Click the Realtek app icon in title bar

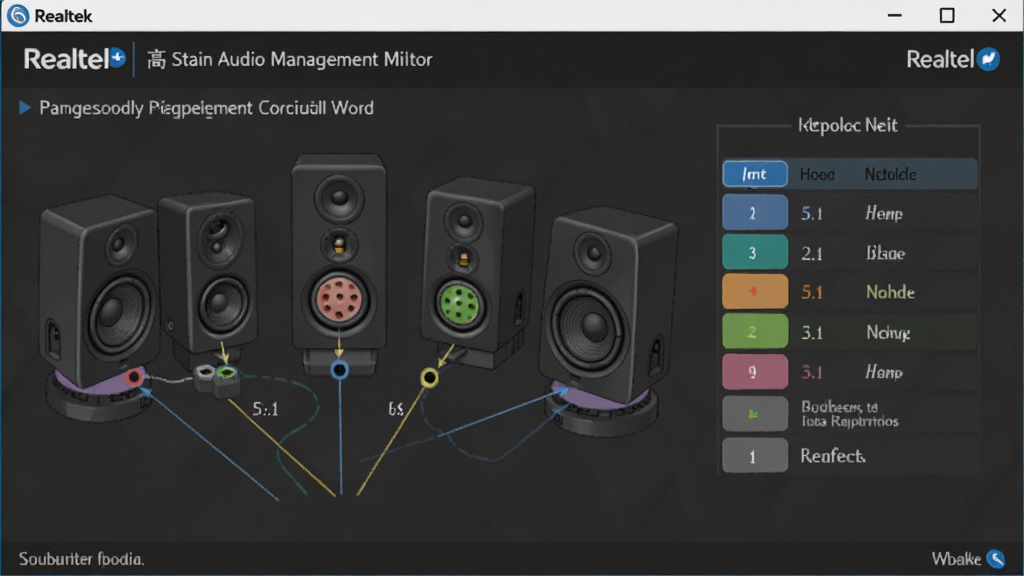(x=18, y=15)
